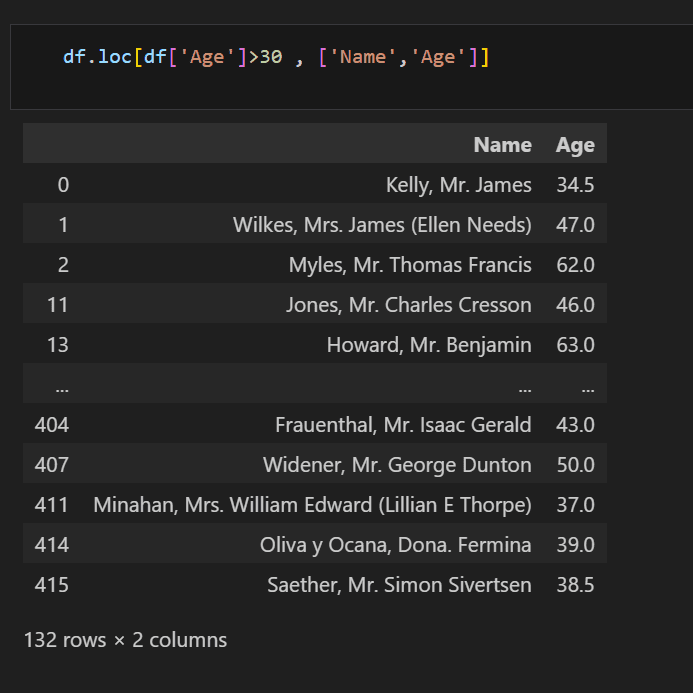The width and height of the screenshot is (693, 693).
Task: Select the Age column header
Action: click(x=575, y=145)
